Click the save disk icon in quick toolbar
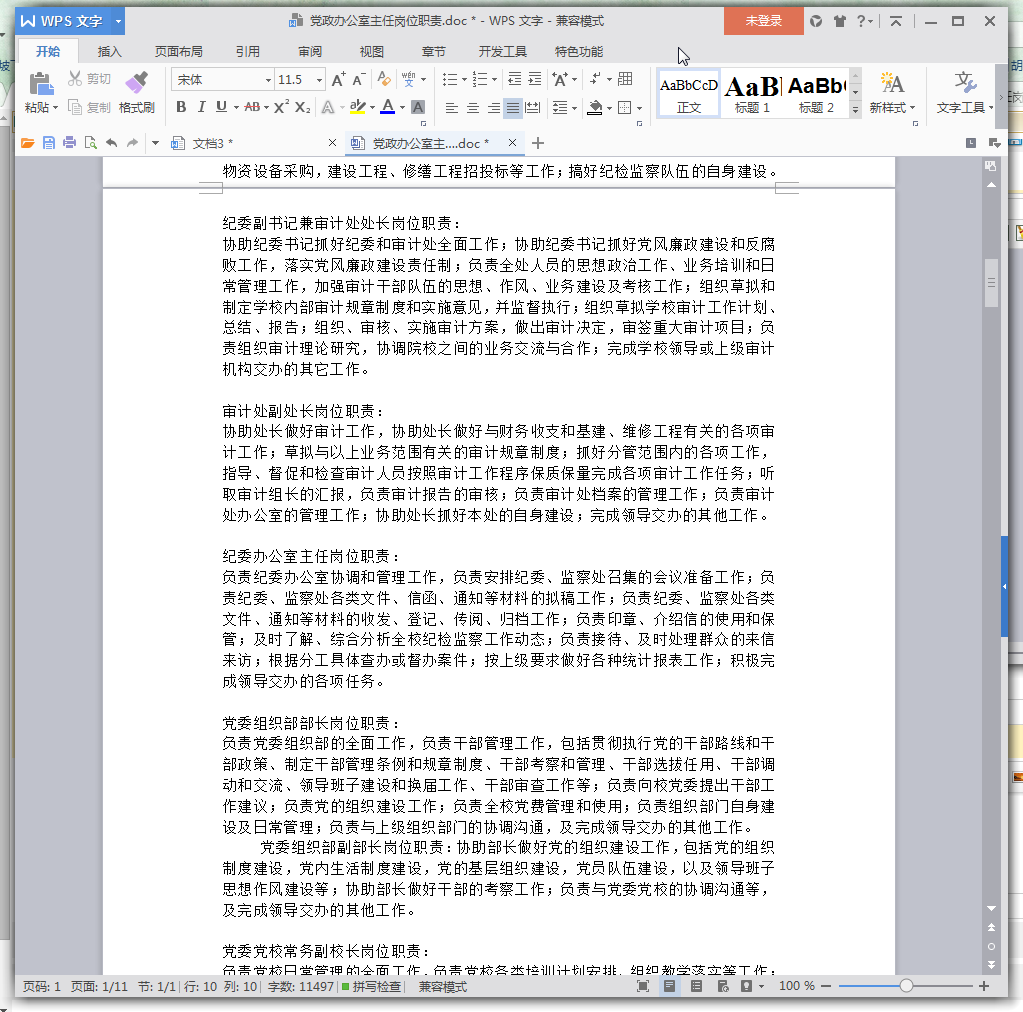The height and width of the screenshot is (1012, 1023). click(49, 143)
